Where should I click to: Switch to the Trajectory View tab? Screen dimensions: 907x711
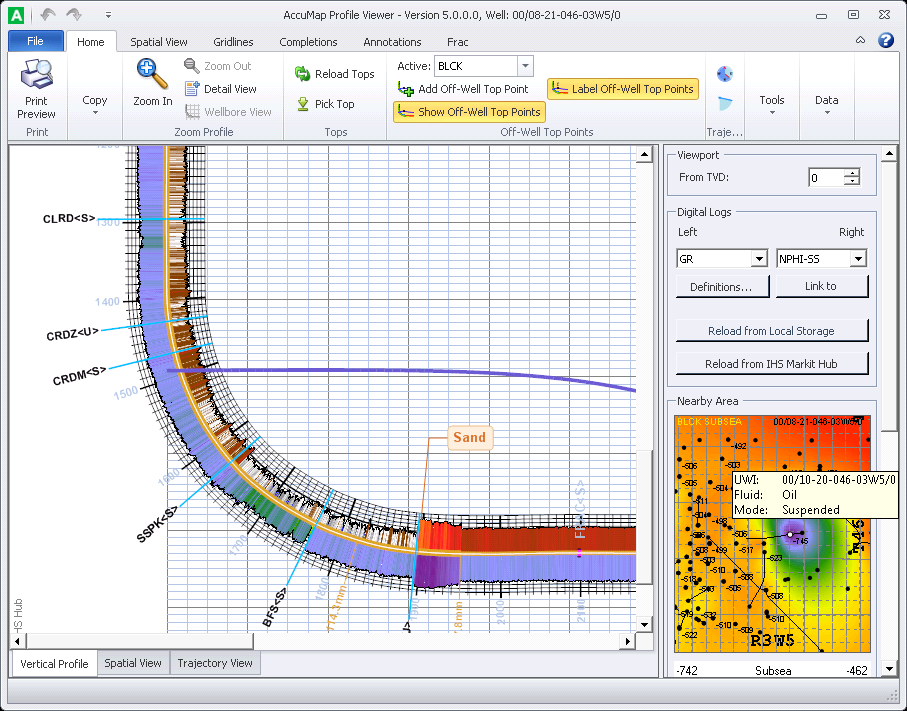[x=215, y=663]
